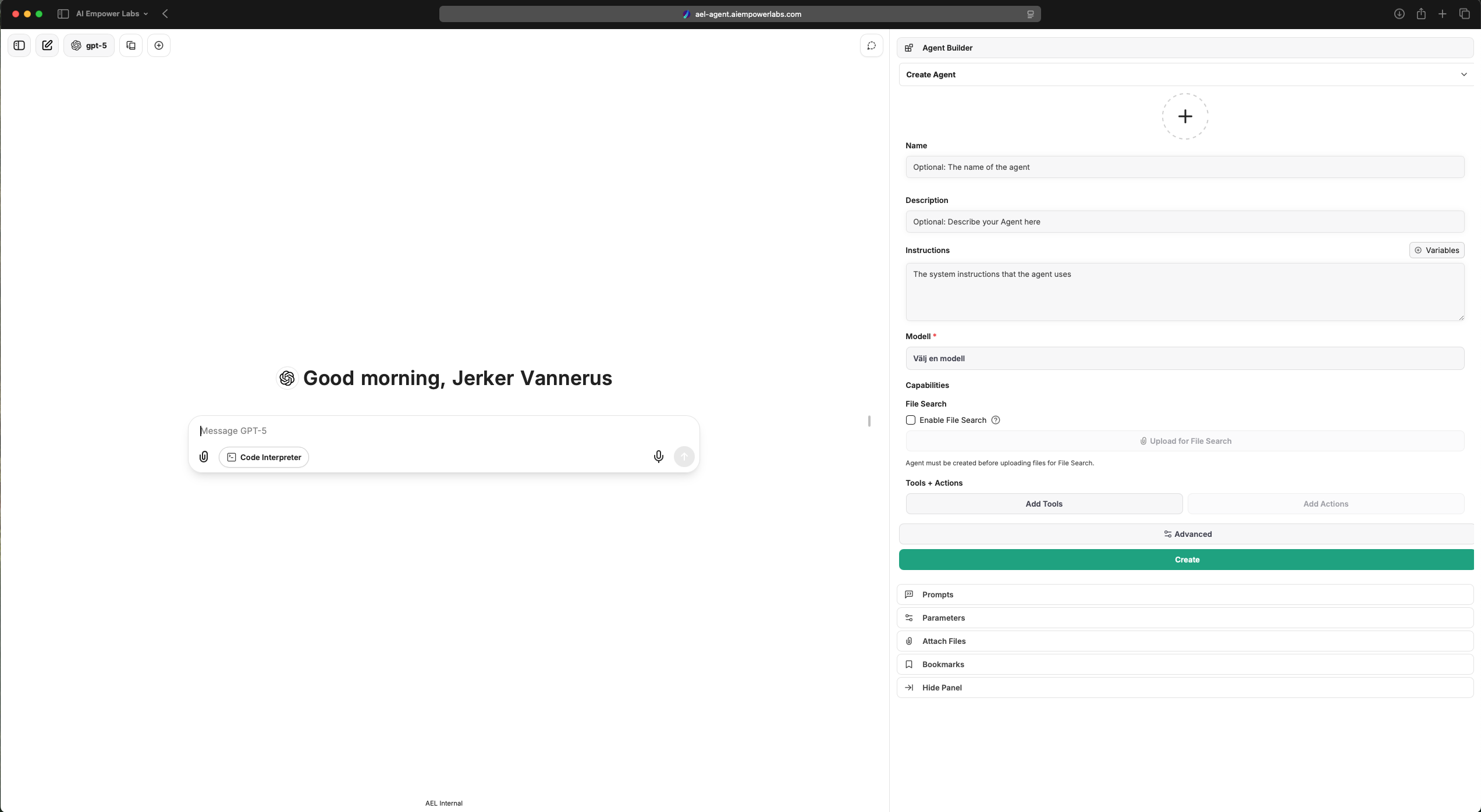This screenshot has height=812, width=1481.
Task: Click Hide Panel to collapse side panel
Action: click(1185, 688)
